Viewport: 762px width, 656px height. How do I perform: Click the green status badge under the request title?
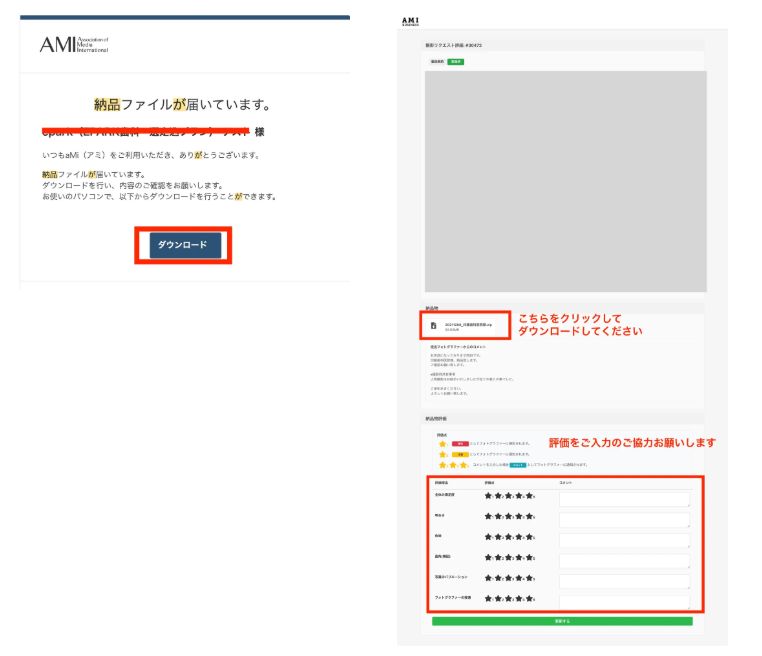click(x=455, y=62)
